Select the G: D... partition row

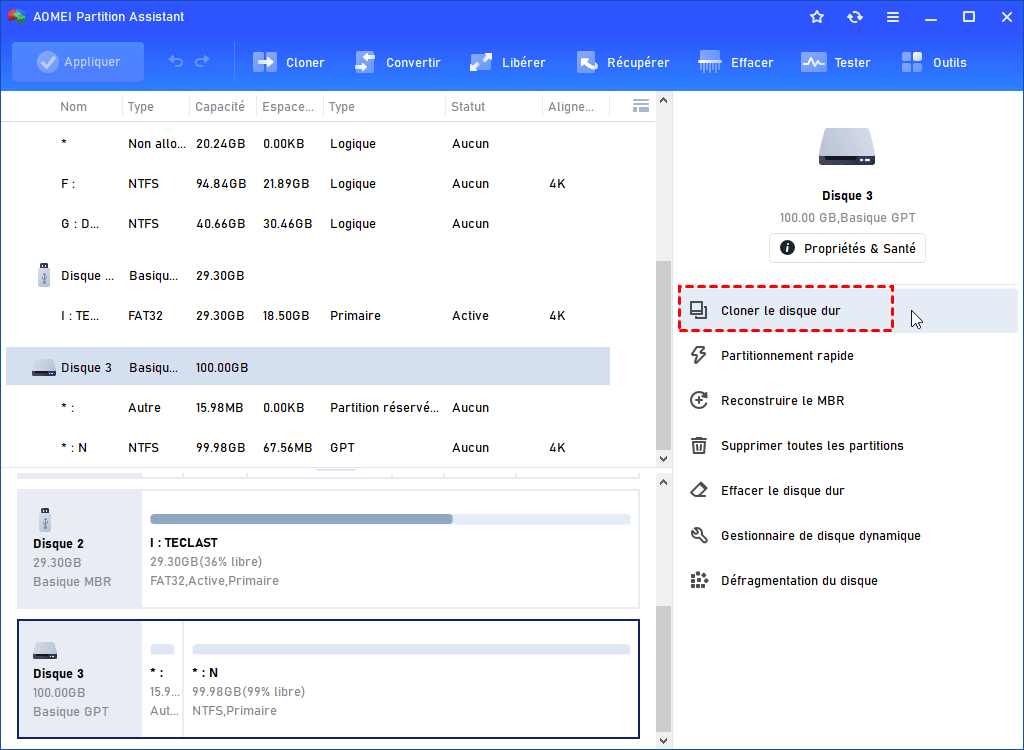click(x=308, y=223)
